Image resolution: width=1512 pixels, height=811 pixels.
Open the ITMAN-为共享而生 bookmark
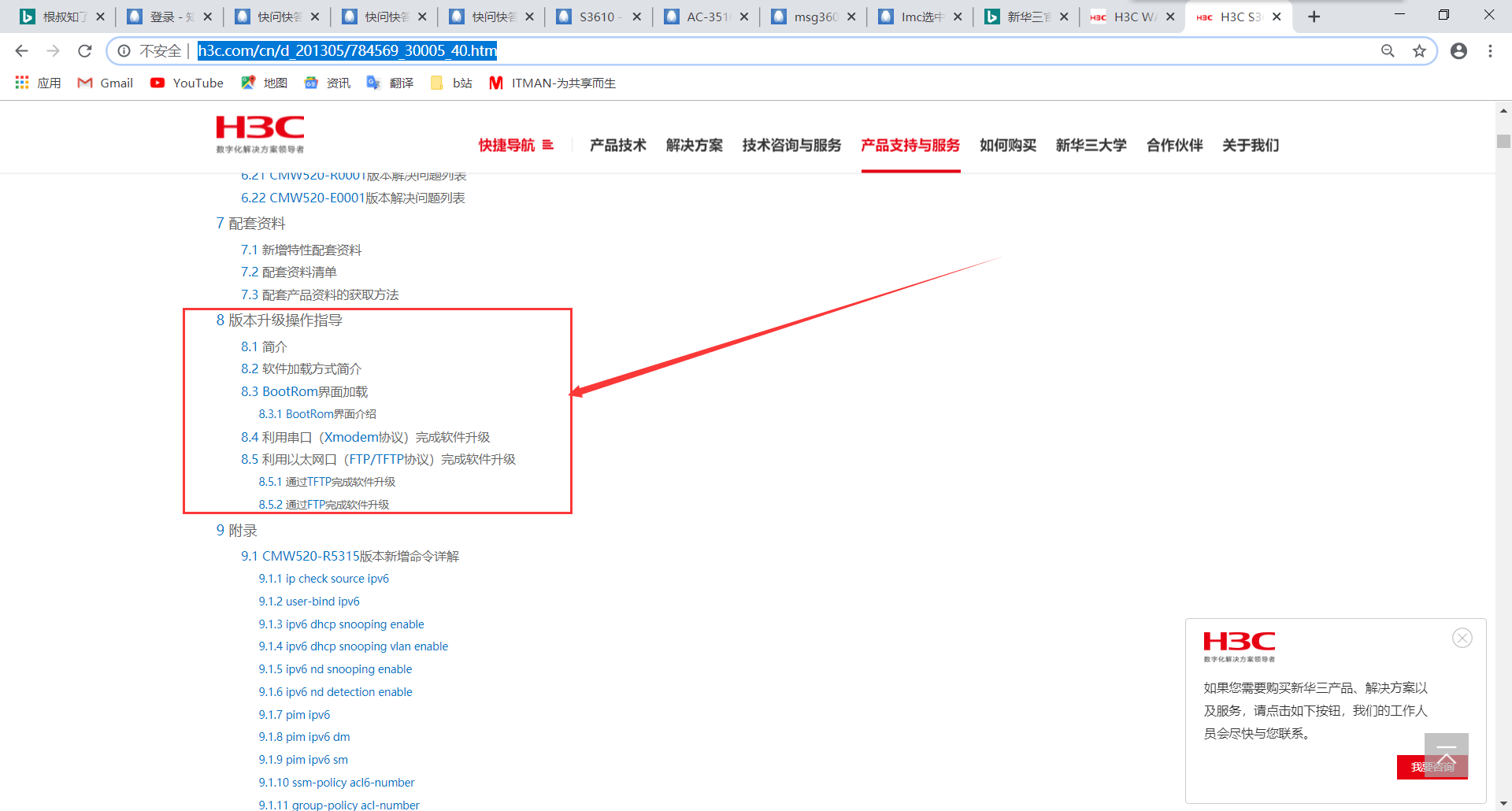click(x=553, y=83)
